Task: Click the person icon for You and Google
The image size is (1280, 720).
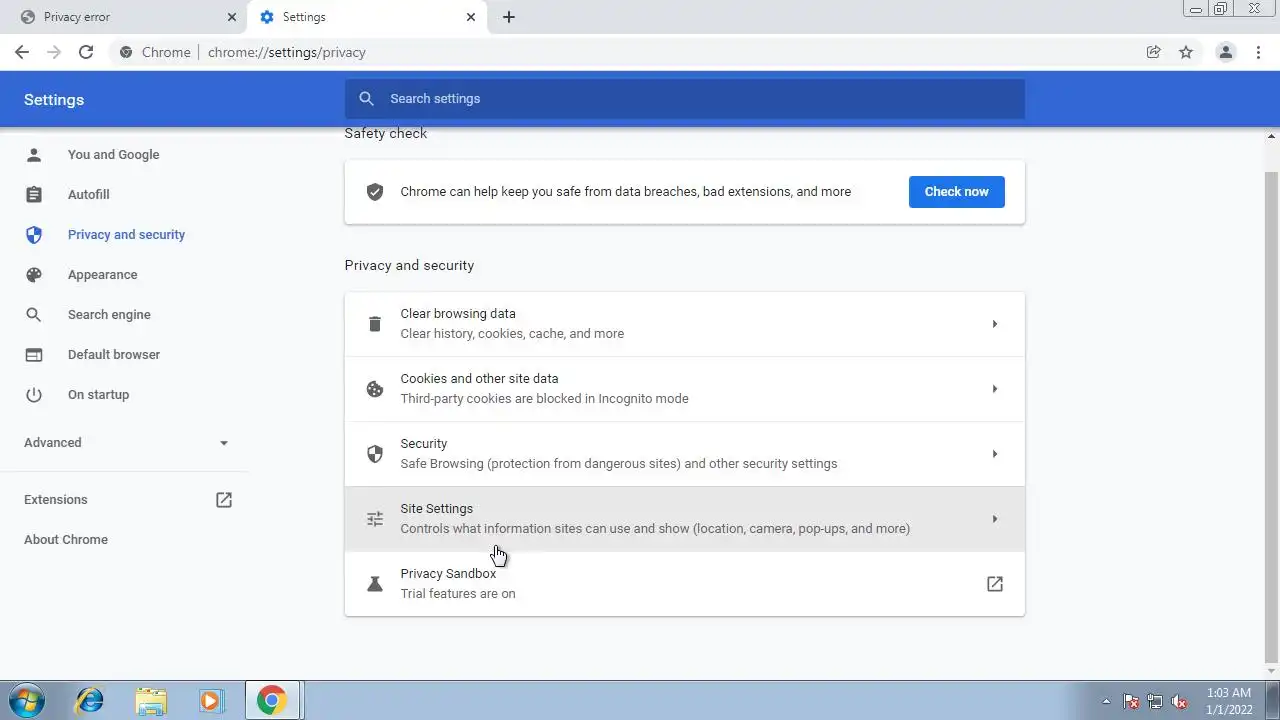Action: click(x=34, y=154)
